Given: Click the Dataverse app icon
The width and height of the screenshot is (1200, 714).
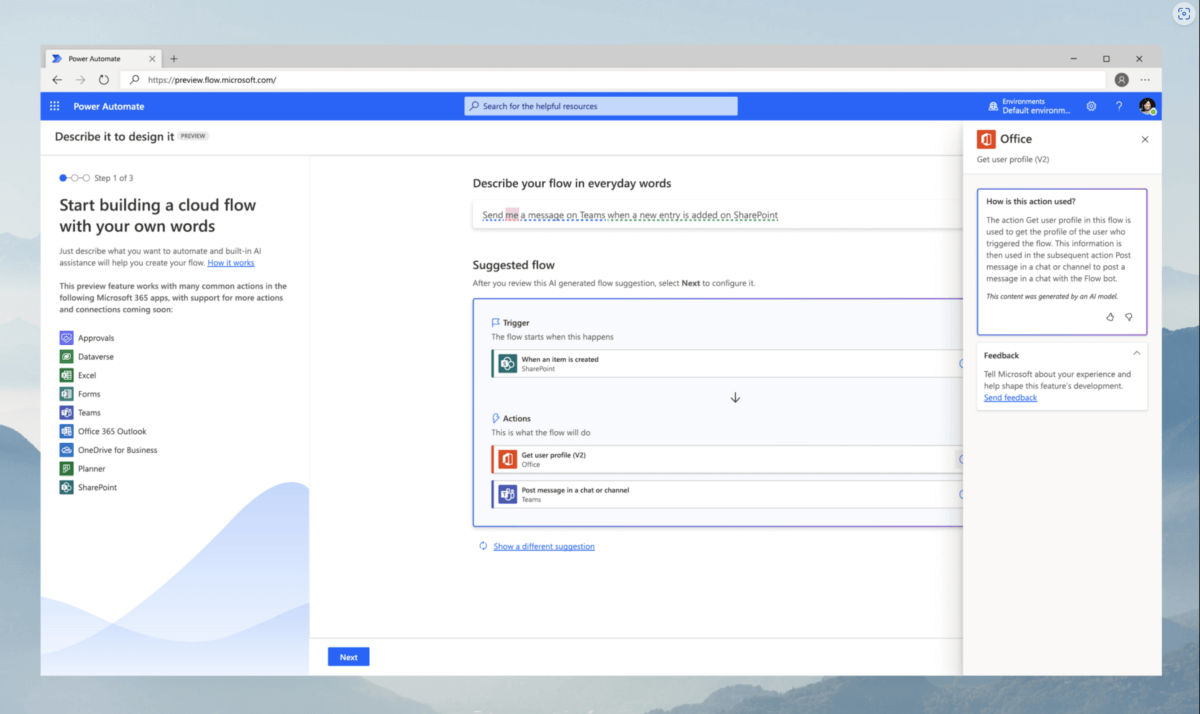Looking at the screenshot, I should [66, 357].
